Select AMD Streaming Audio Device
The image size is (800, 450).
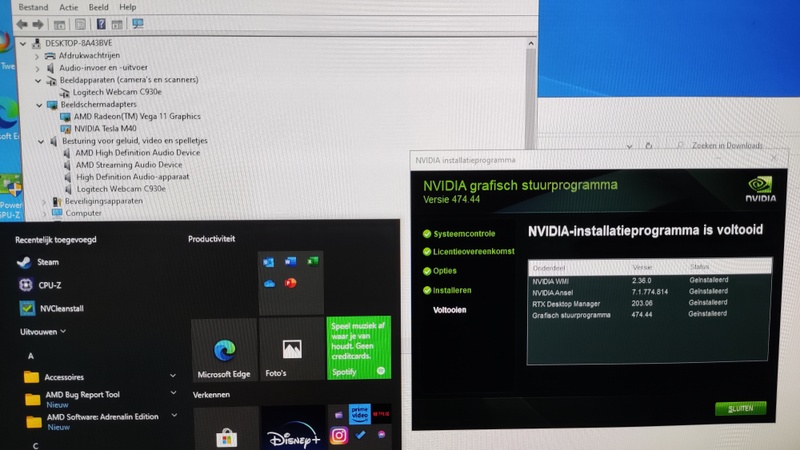coord(129,165)
